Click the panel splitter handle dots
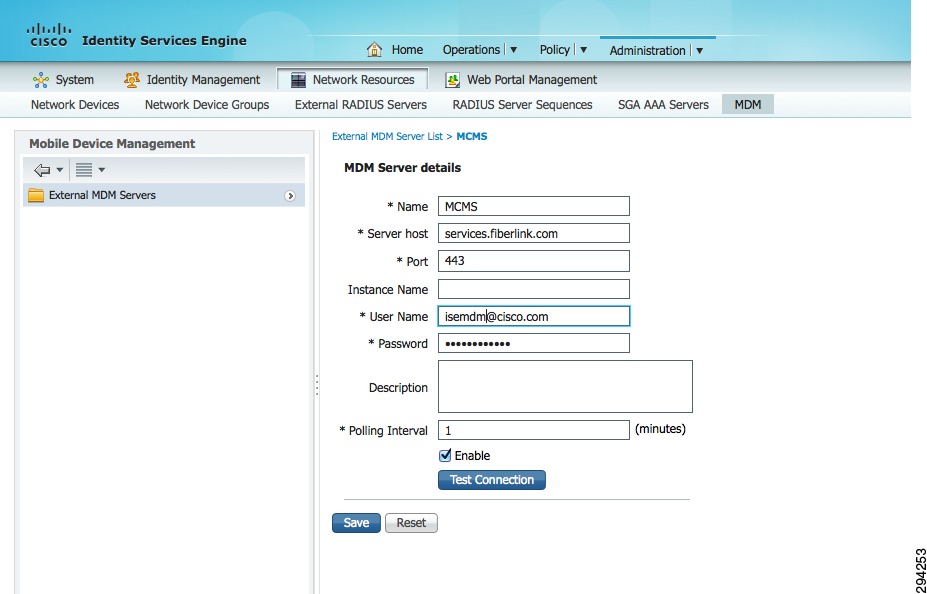 pos(317,385)
